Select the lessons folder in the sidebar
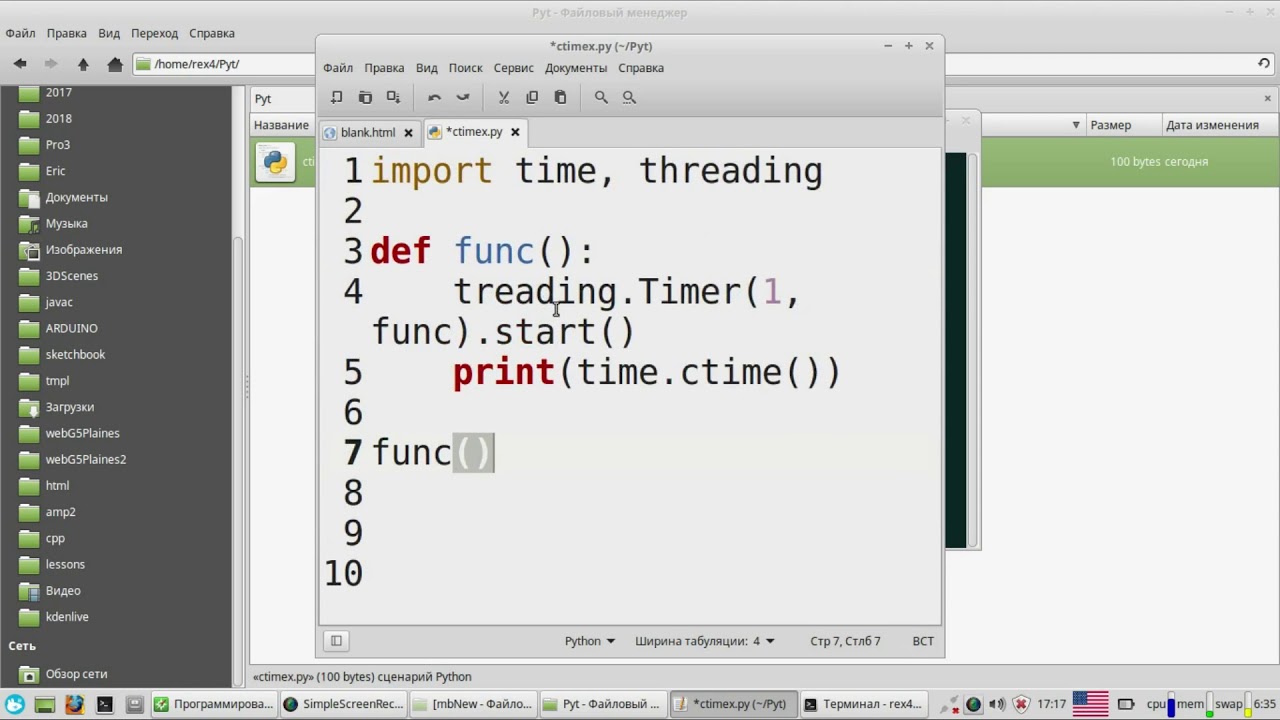The width and height of the screenshot is (1280, 720). coord(63,564)
